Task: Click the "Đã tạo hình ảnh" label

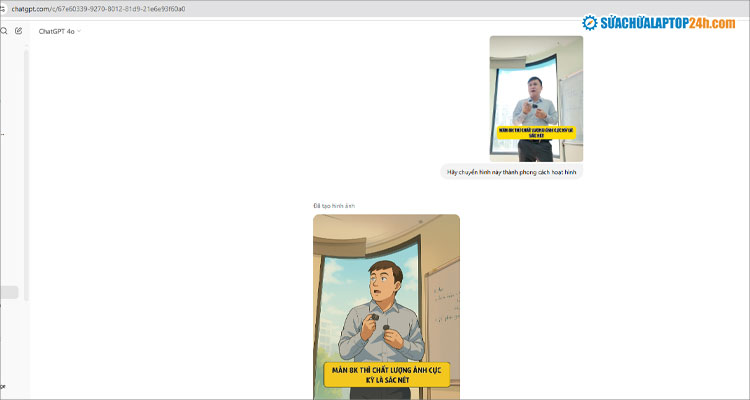Action: (333, 206)
